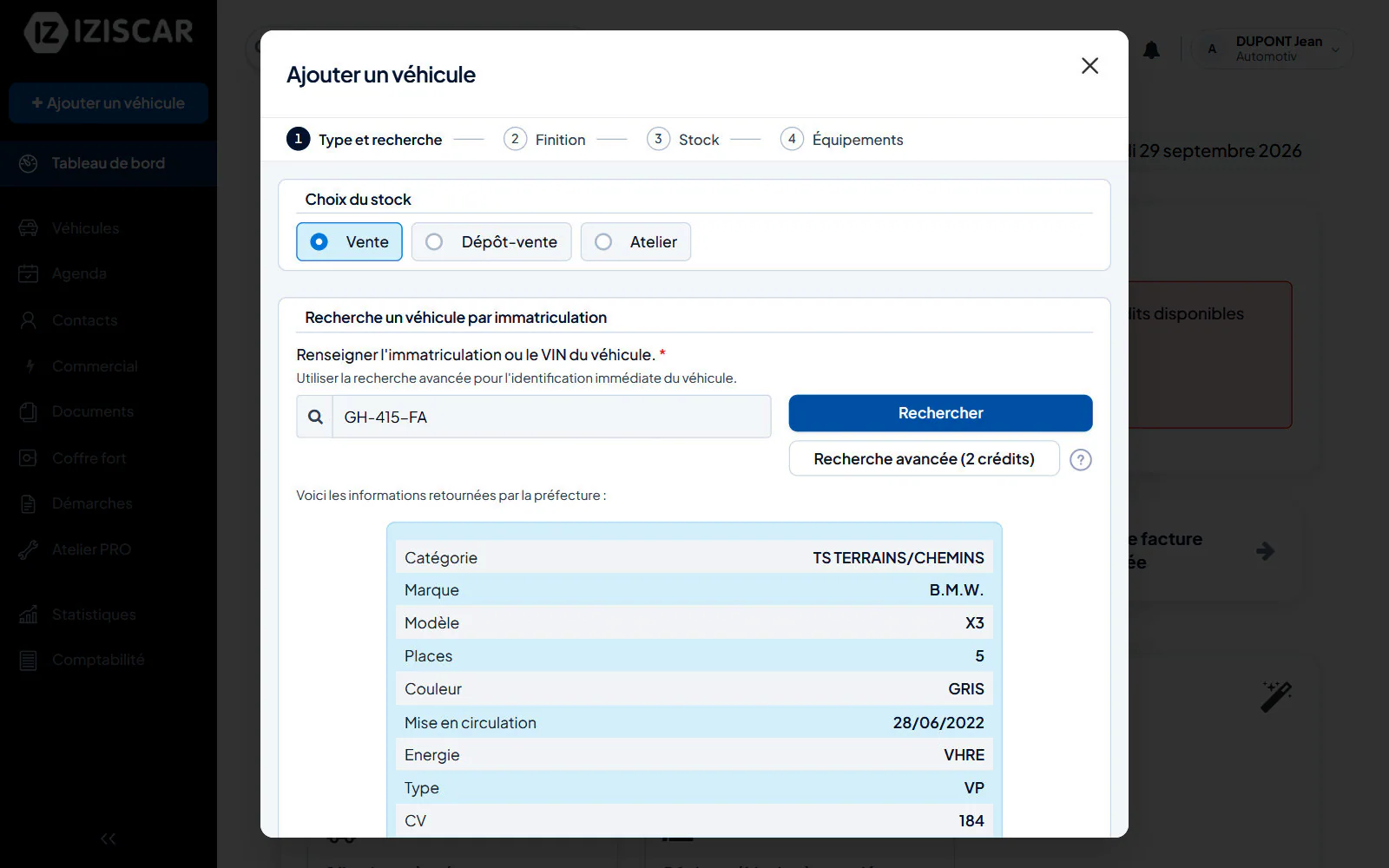The width and height of the screenshot is (1389, 868).
Task: Focus the immatriculation input field
Action: click(551, 417)
